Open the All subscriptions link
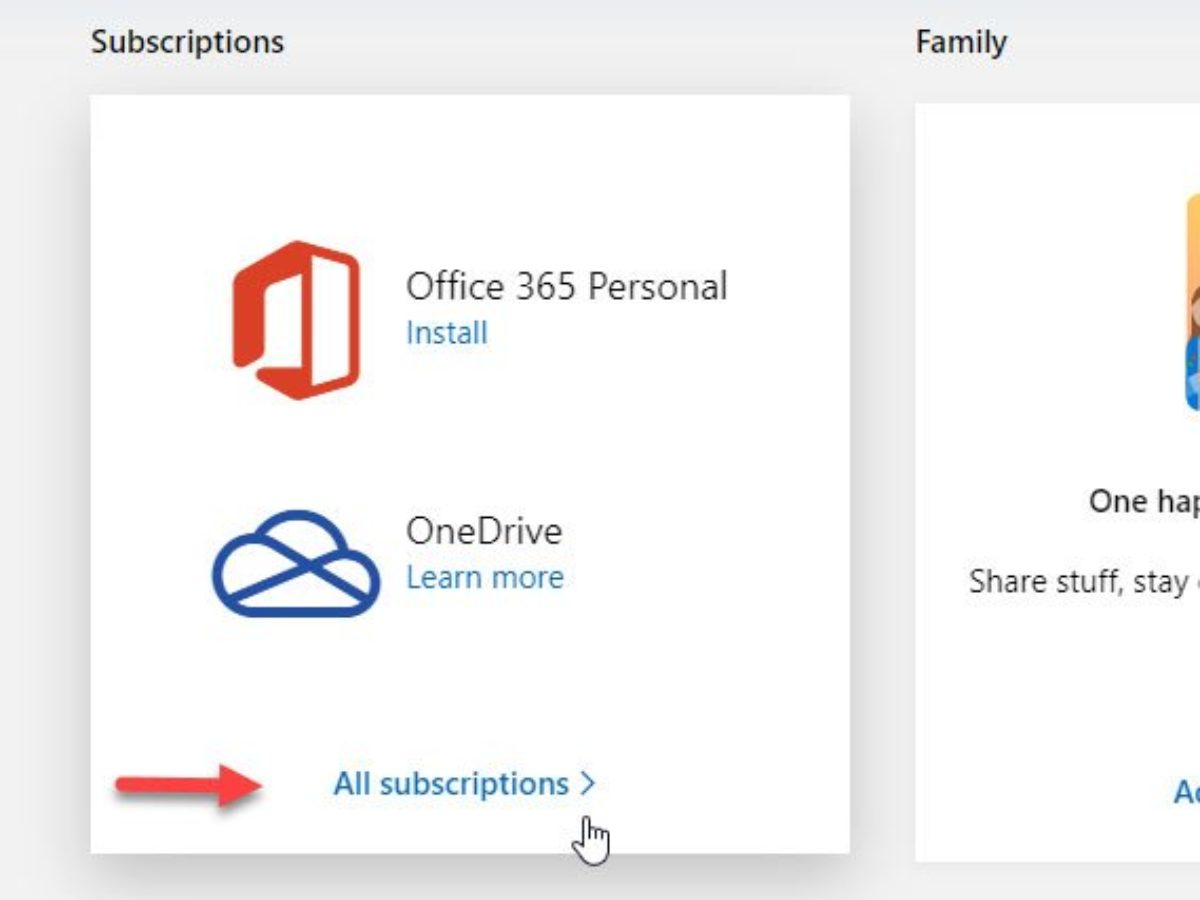Screen dimensions: 1200x900 (451, 784)
